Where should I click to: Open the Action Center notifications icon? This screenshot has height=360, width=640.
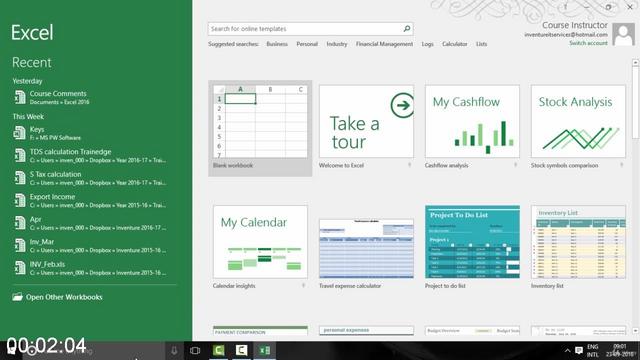[579, 351]
